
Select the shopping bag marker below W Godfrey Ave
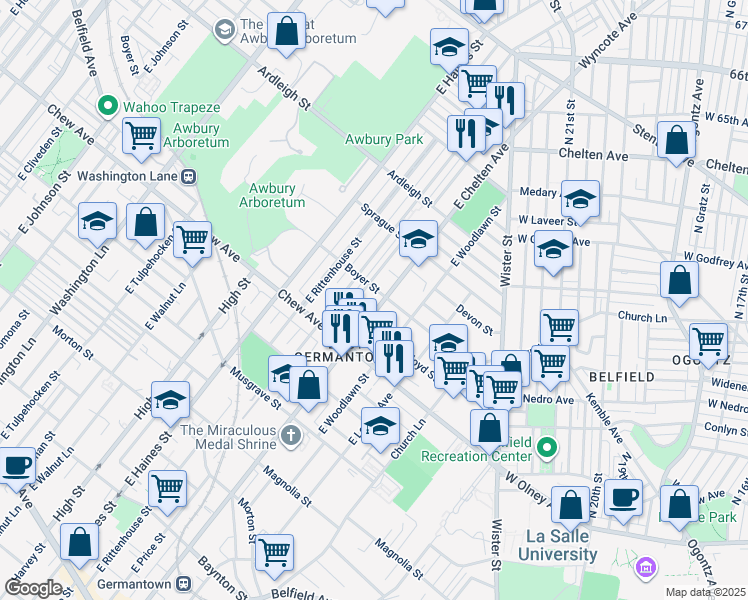[680, 280]
